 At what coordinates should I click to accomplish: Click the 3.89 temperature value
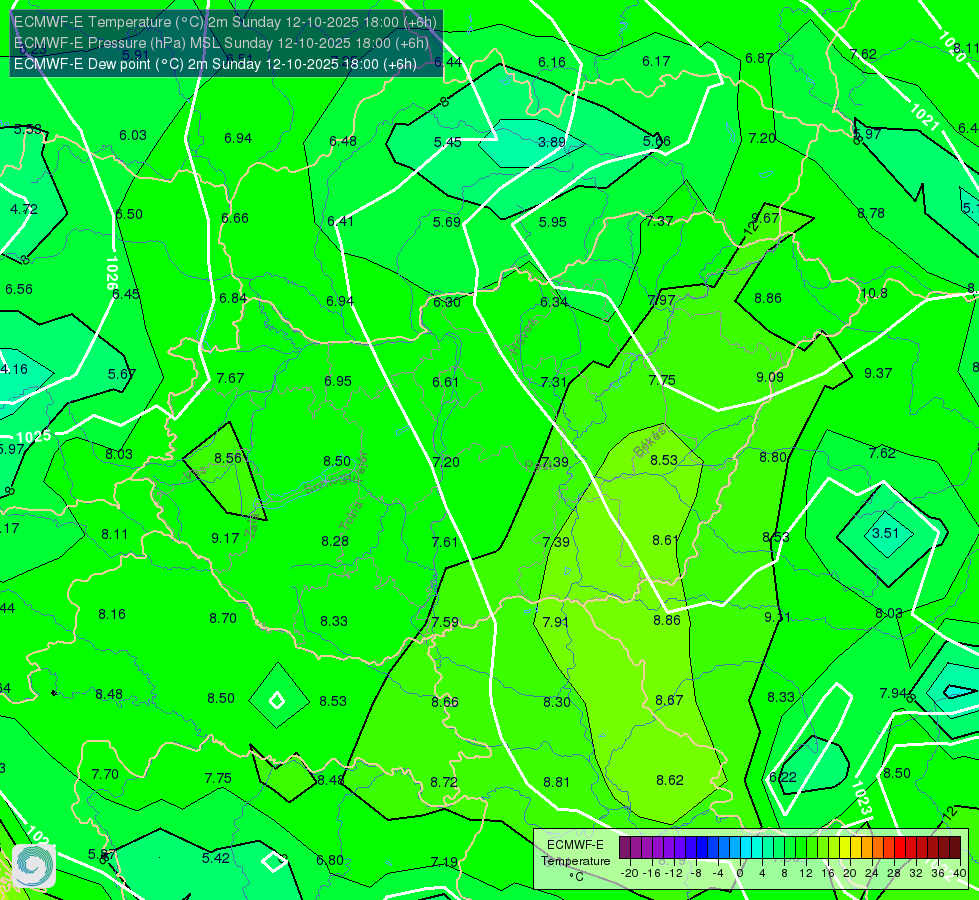pyautogui.click(x=552, y=142)
